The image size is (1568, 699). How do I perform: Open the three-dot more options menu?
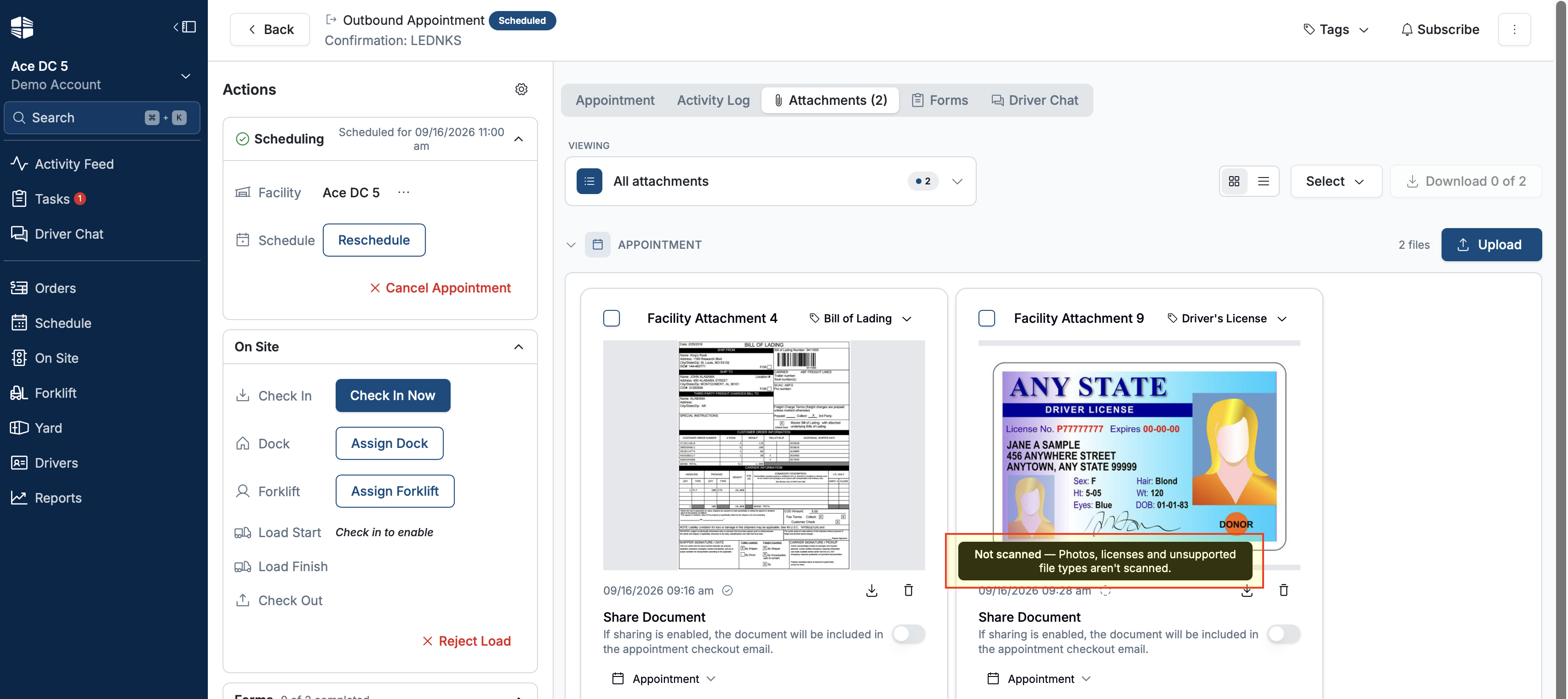click(1514, 29)
